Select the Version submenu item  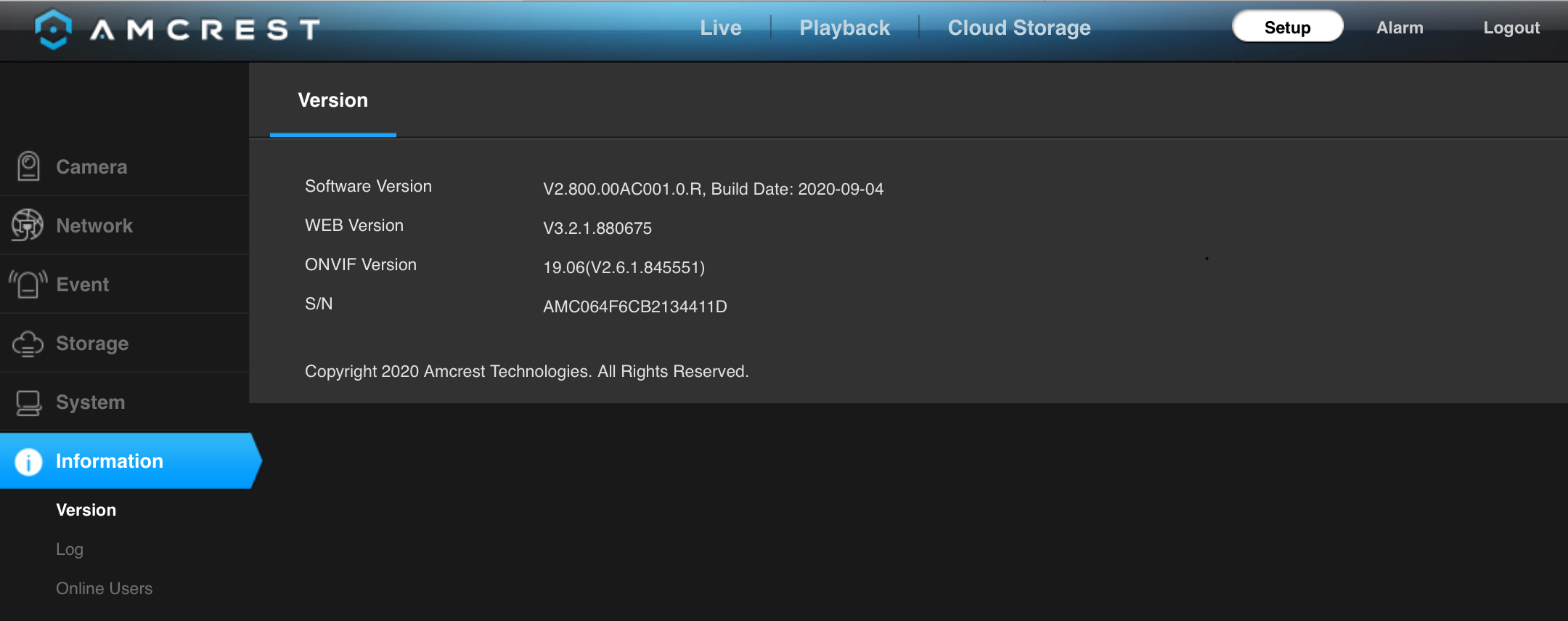click(86, 510)
